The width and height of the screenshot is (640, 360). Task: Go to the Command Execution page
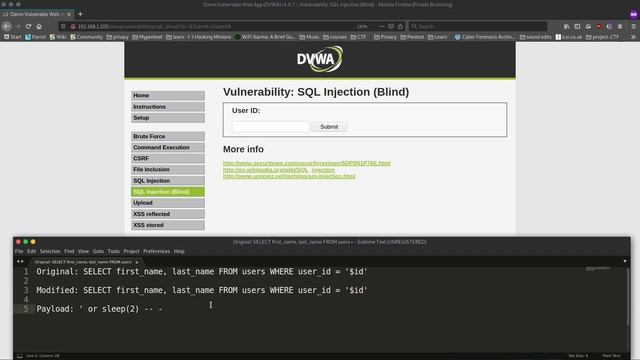click(168, 147)
